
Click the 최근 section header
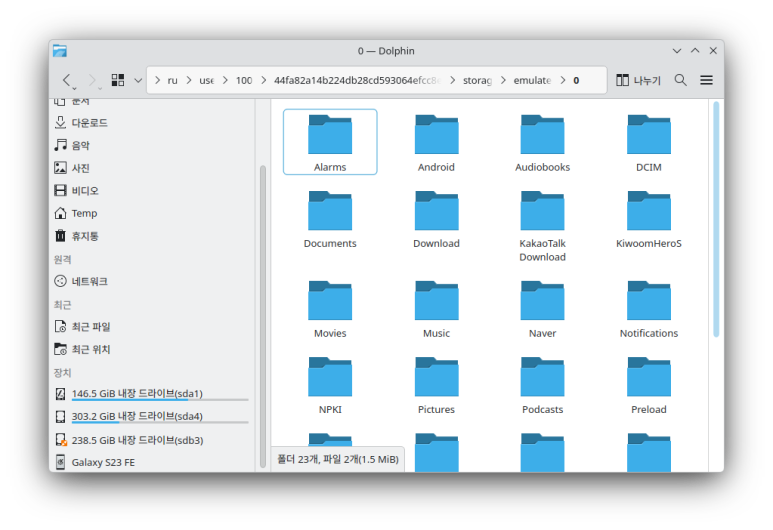(x=63, y=305)
